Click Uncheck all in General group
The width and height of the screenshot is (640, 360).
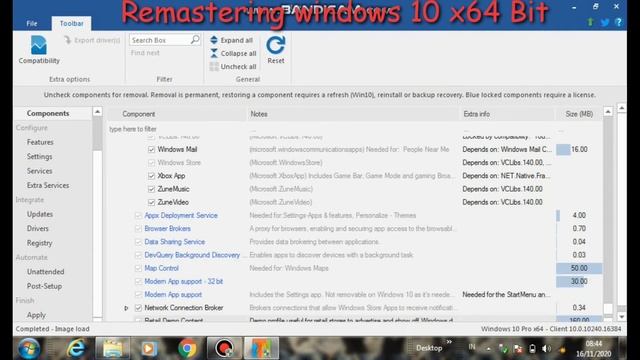pyautogui.click(x=233, y=67)
